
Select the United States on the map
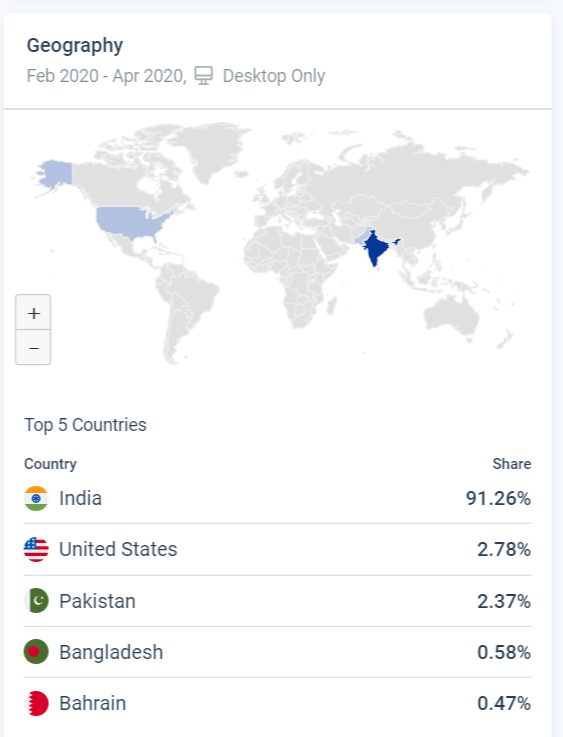pyautogui.click(x=132, y=222)
